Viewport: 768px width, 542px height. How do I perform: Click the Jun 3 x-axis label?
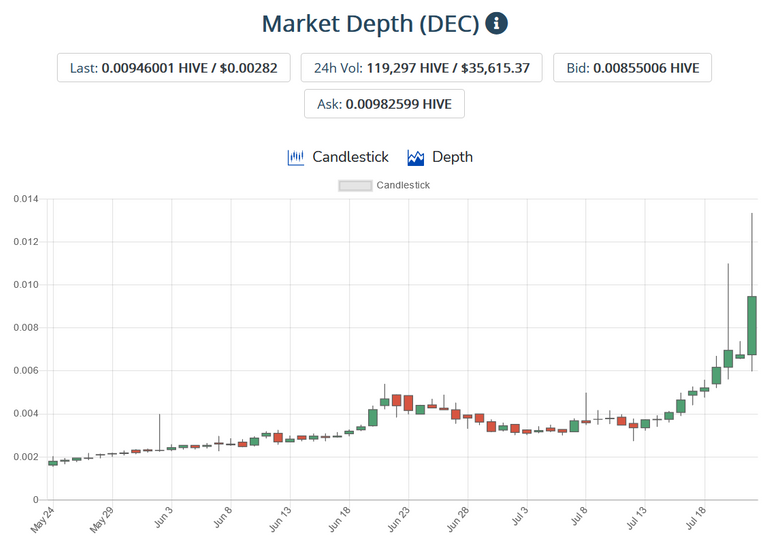(x=164, y=517)
